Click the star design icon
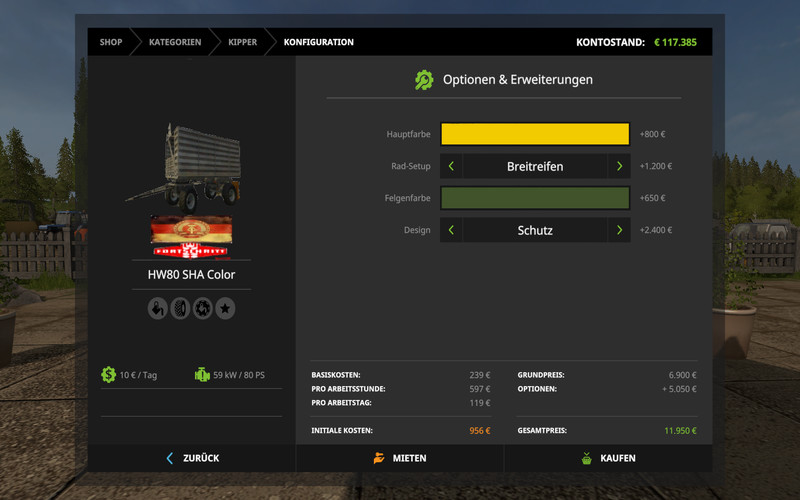 coord(226,309)
